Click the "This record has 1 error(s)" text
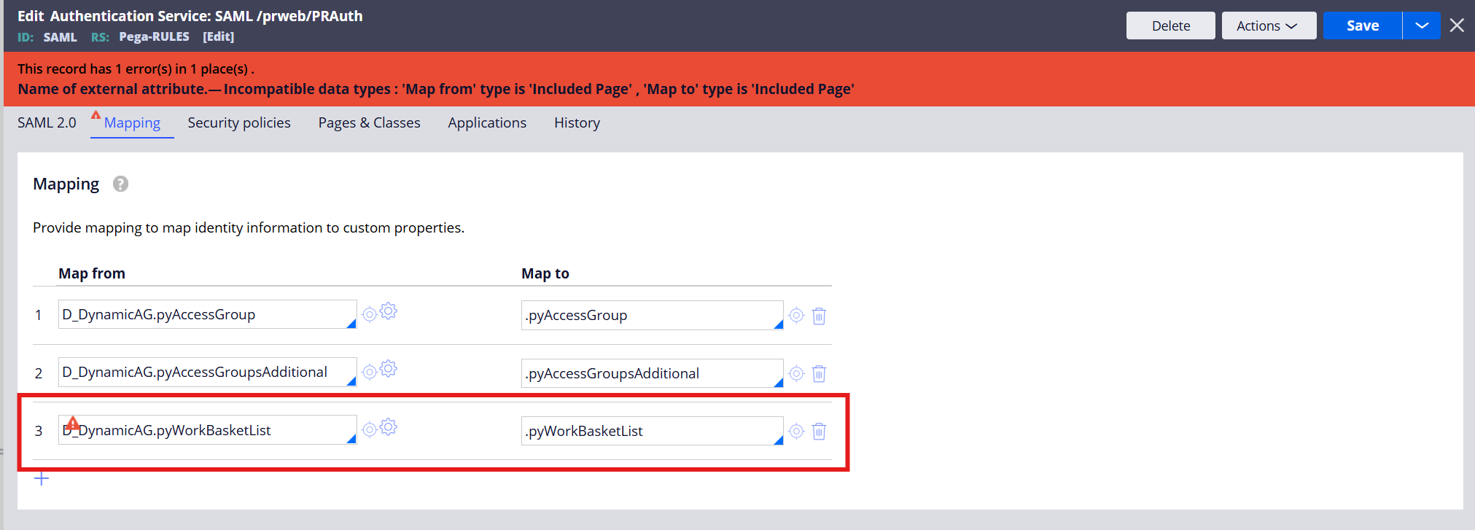Image resolution: width=1475 pixels, height=530 pixels. coord(136,69)
